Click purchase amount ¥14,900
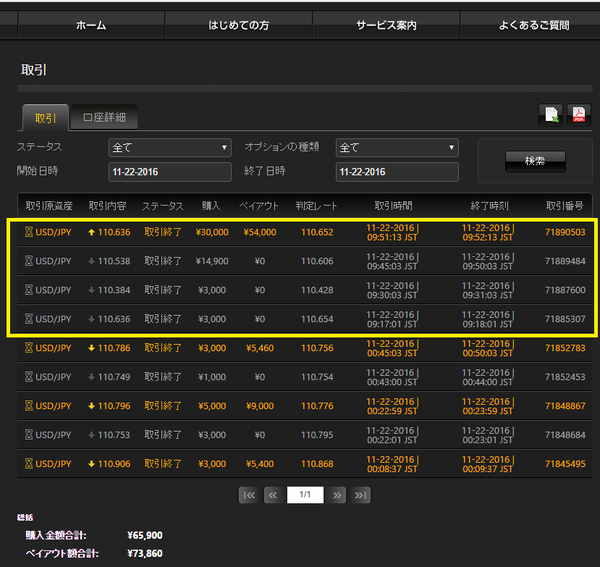The image size is (600, 567). [x=212, y=261]
